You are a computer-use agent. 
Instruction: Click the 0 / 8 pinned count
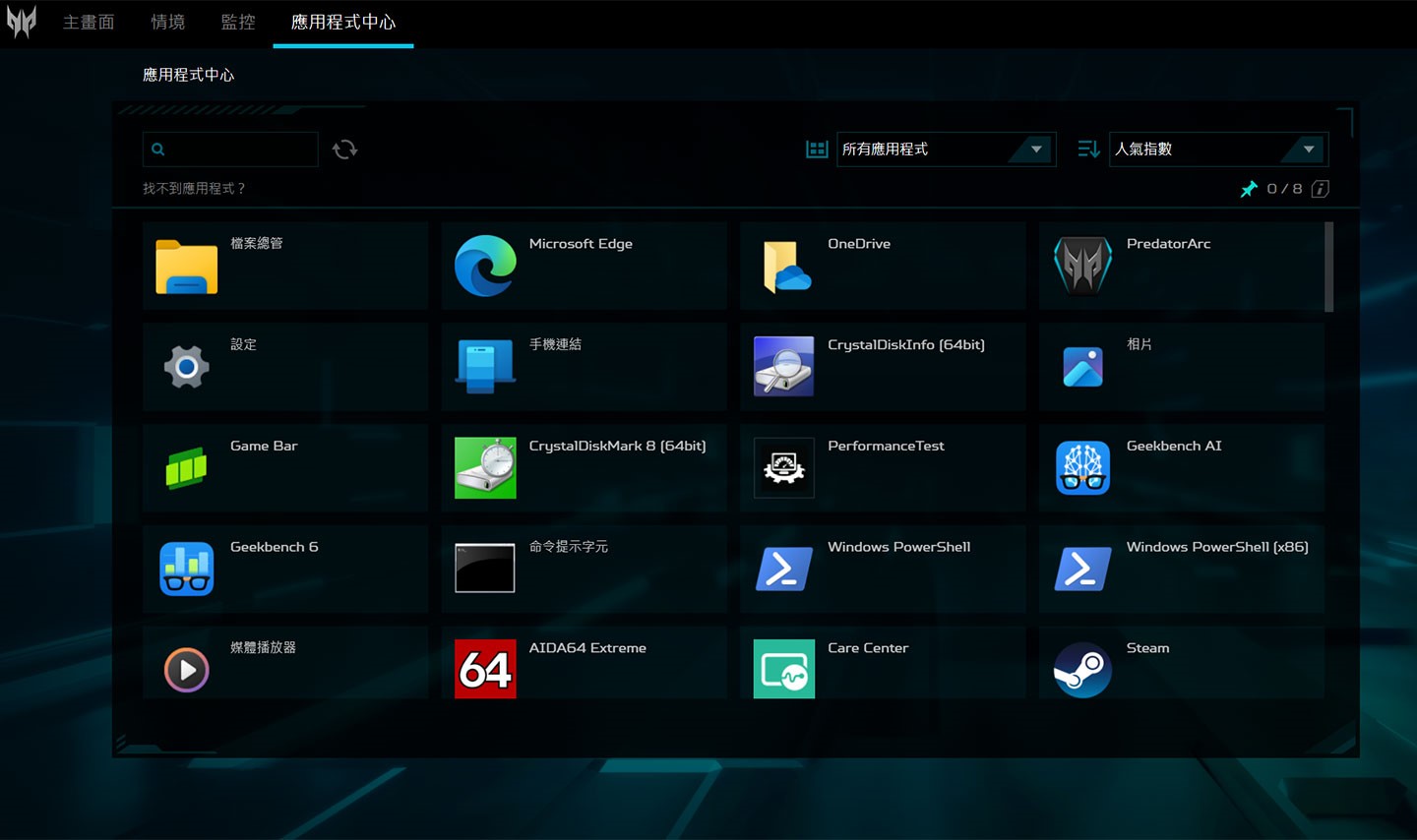tap(1284, 189)
